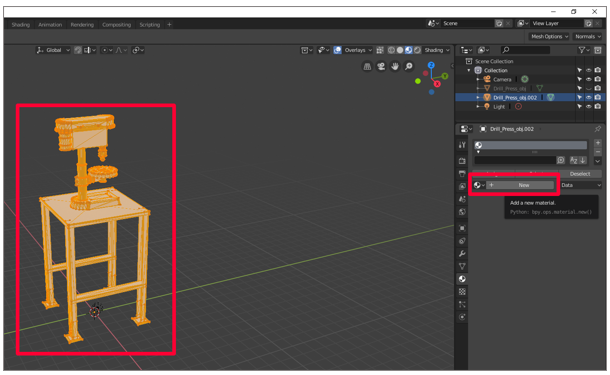Open the proportional falloff curve dropdown

(121, 50)
